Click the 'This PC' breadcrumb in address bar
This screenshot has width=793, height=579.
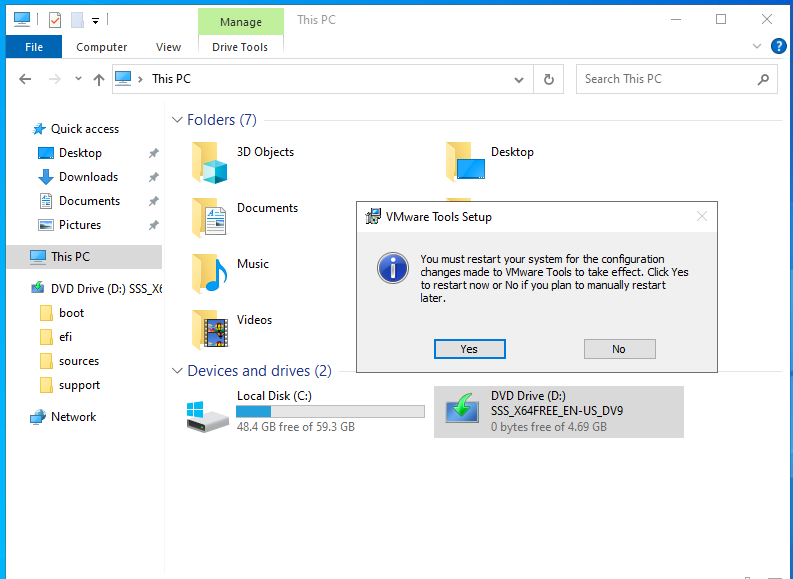coord(171,79)
